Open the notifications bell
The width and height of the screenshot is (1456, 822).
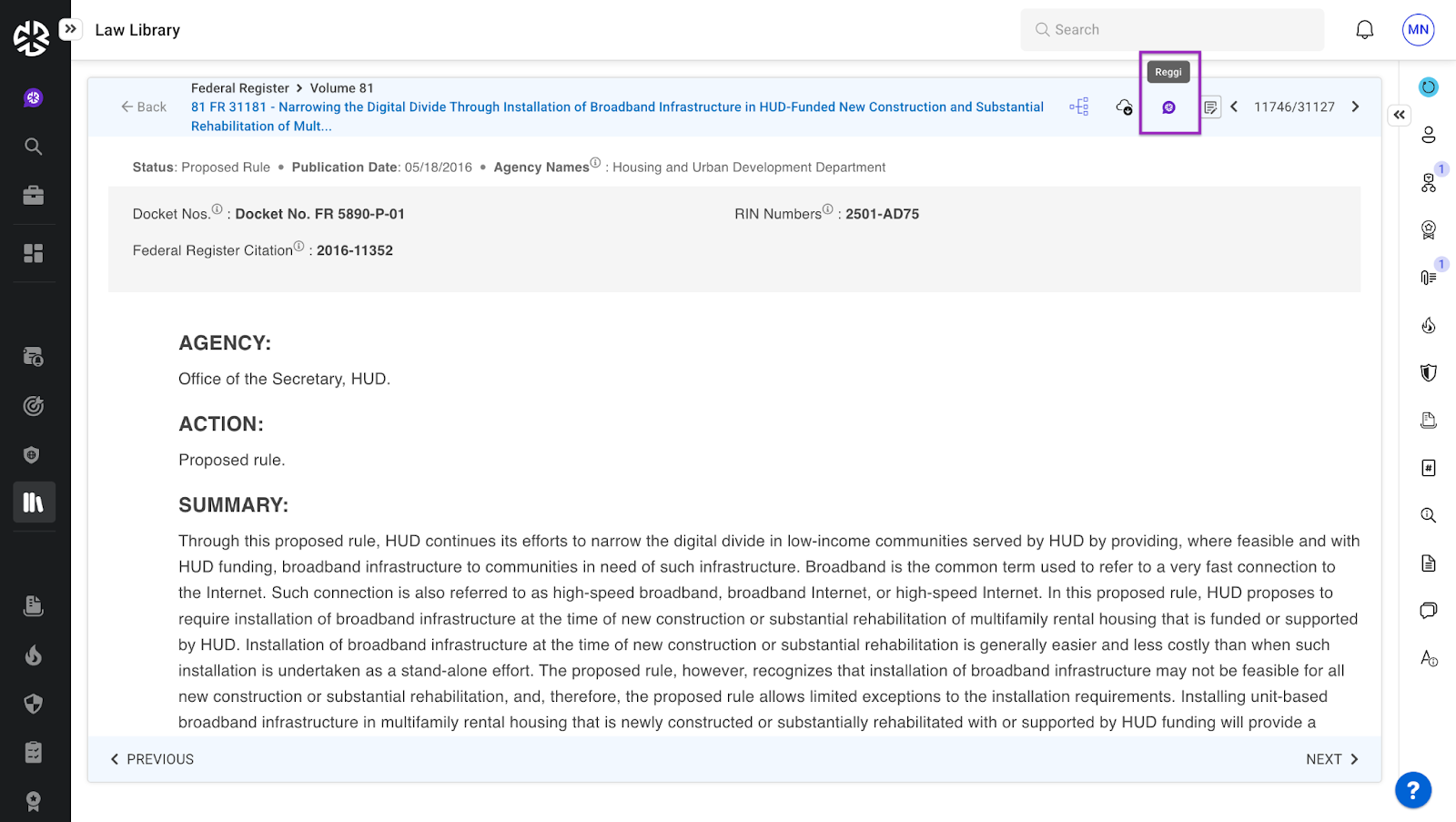[x=1364, y=30]
